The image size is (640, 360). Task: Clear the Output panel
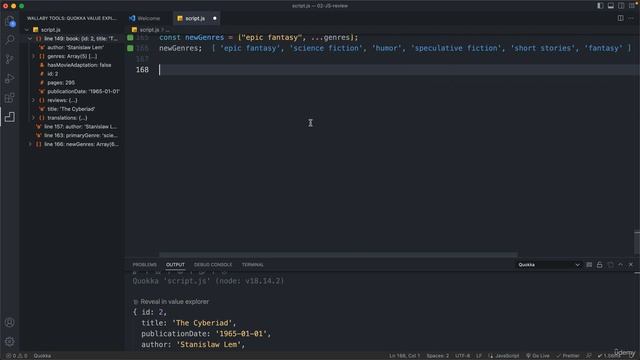coord(589,265)
